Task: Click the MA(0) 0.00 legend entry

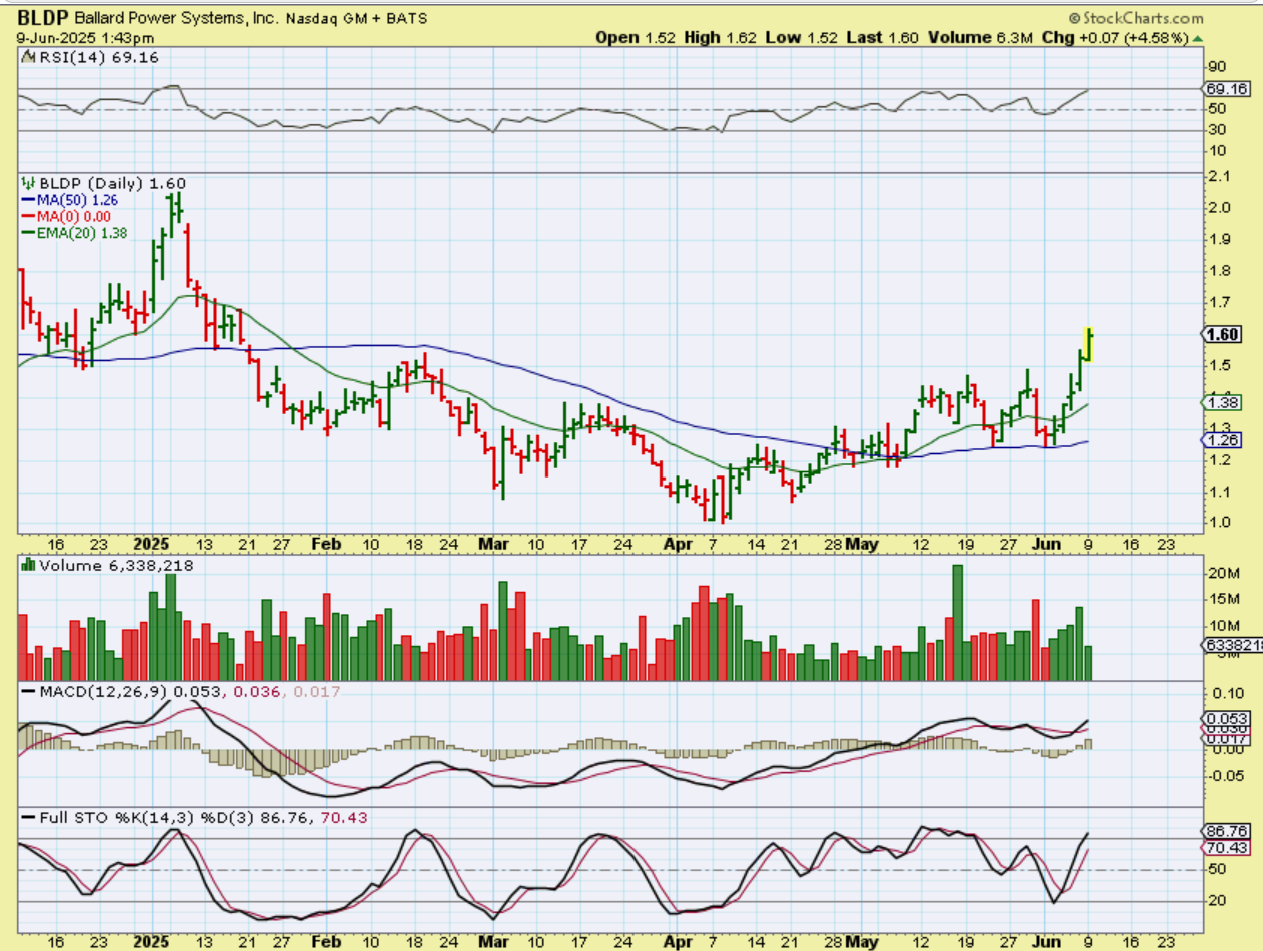Action: pyautogui.click(x=66, y=216)
